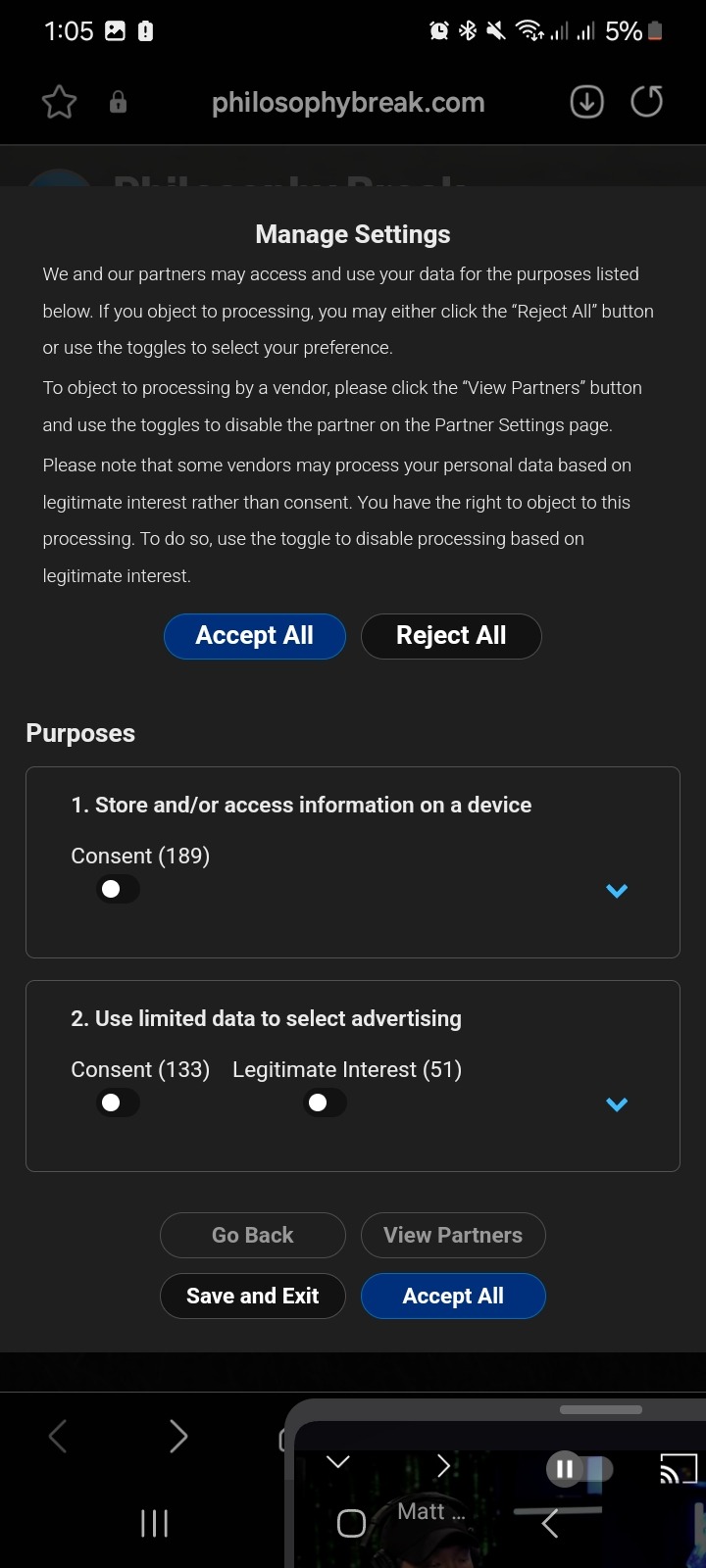
Task: Expand Use limited data advertising section
Action: coord(617,1104)
